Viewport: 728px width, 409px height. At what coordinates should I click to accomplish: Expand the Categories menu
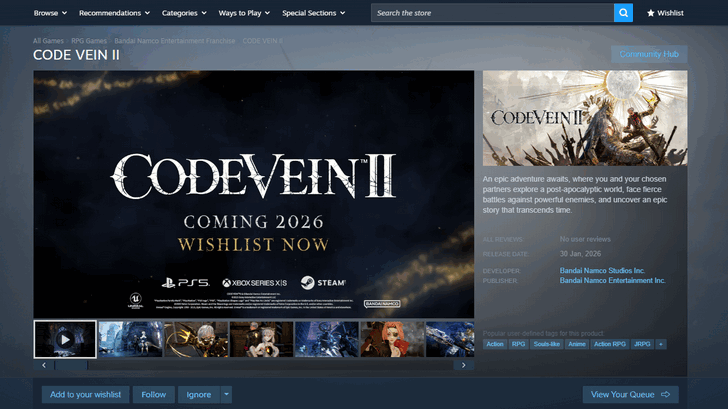184,13
